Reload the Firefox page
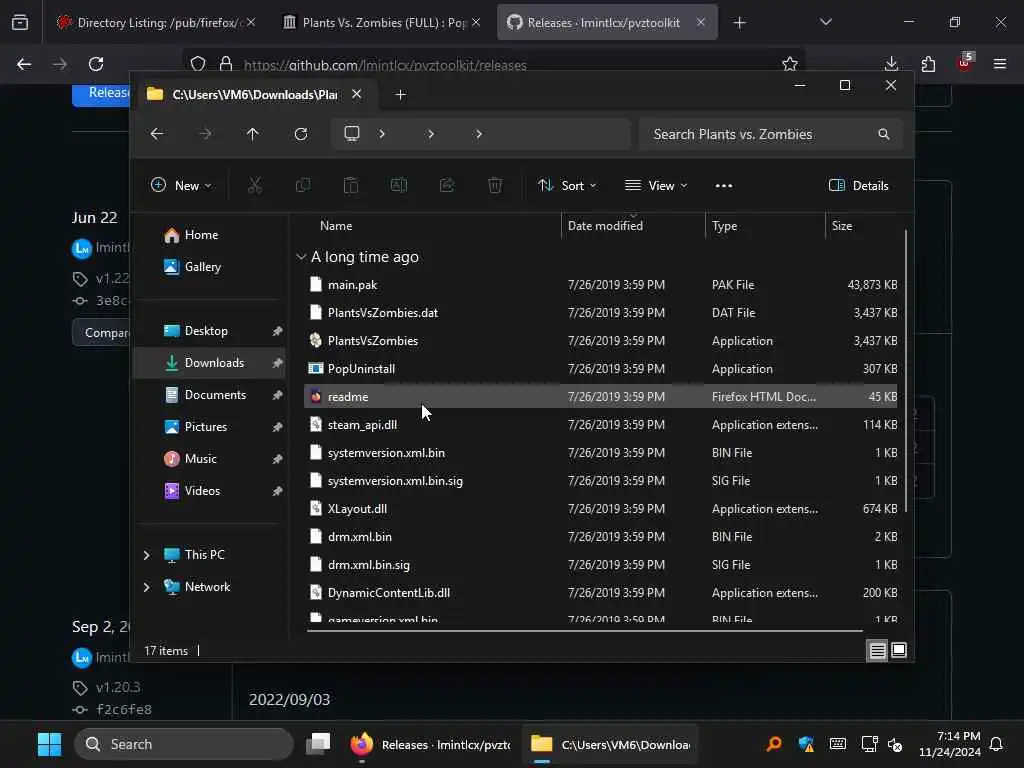This screenshot has height=768, width=1024. [96, 64]
